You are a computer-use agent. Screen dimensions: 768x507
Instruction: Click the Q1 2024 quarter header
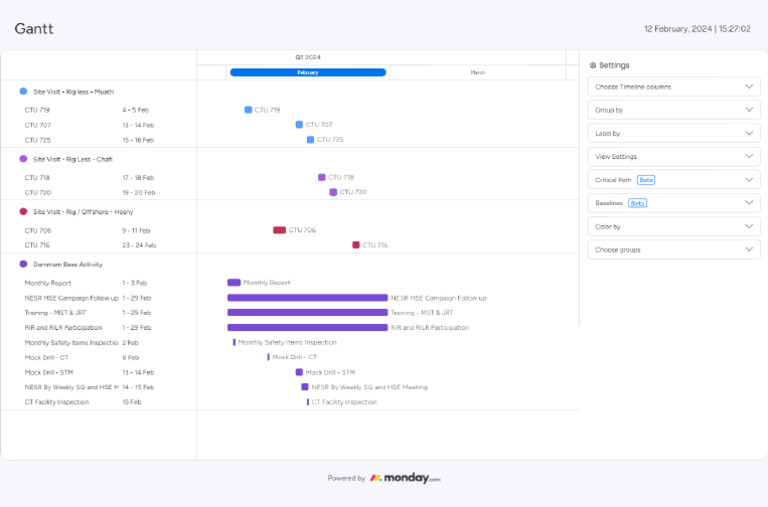pos(308,57)
